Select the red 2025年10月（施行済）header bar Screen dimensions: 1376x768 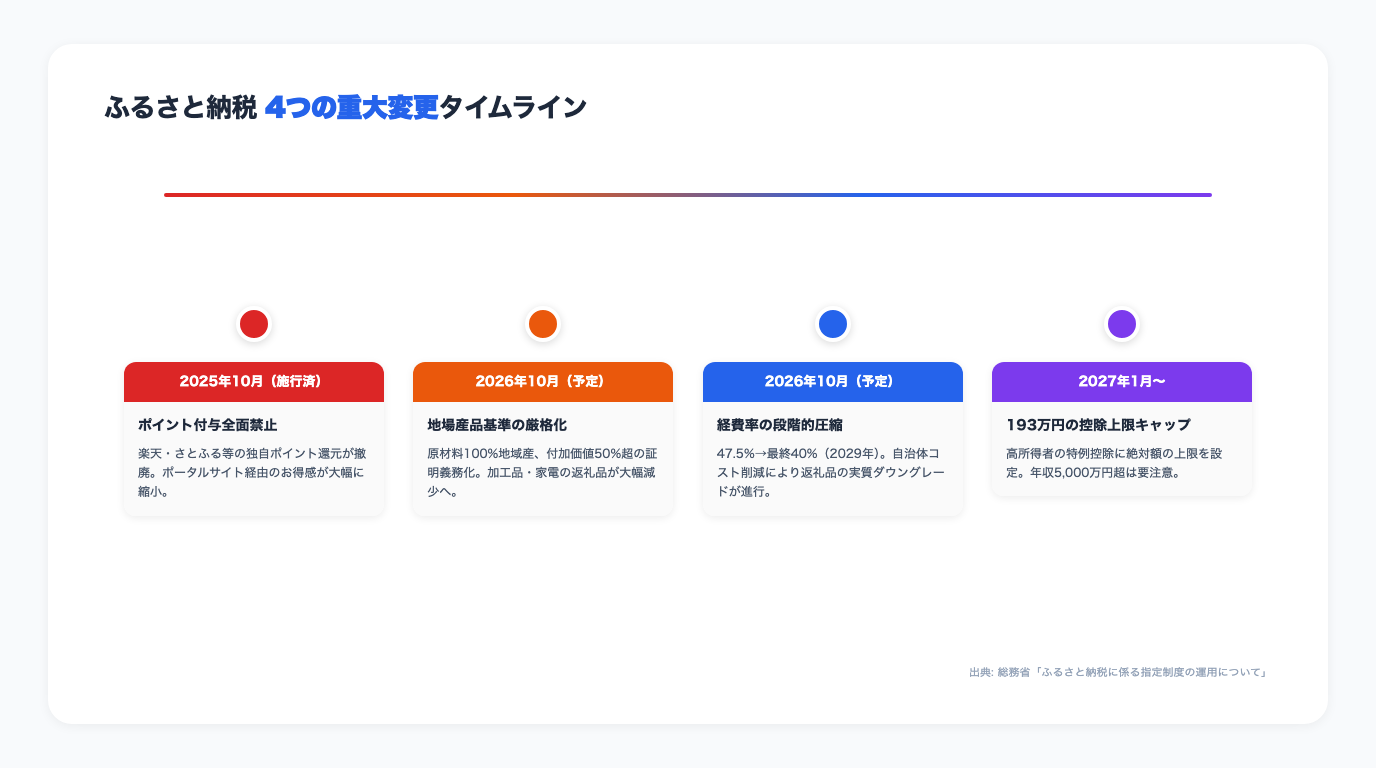254,381
